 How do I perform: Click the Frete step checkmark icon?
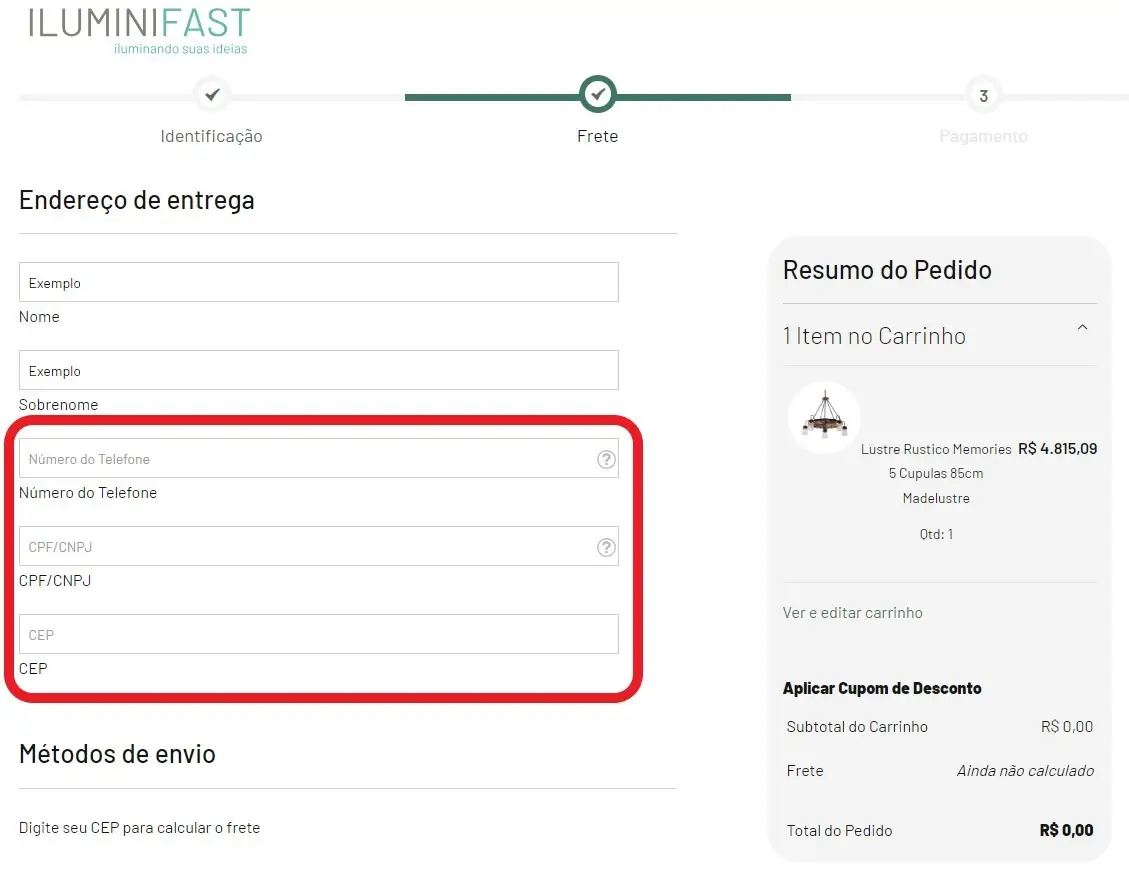597,95
